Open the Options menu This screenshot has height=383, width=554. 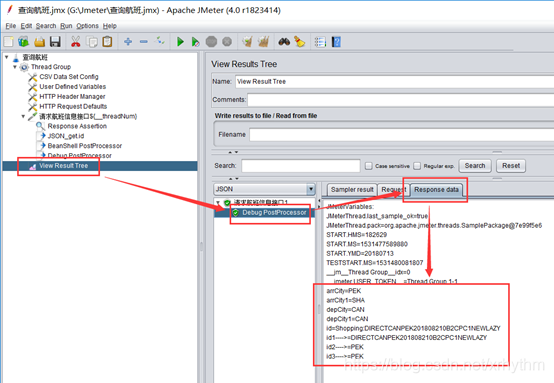[x=87, y=26]
